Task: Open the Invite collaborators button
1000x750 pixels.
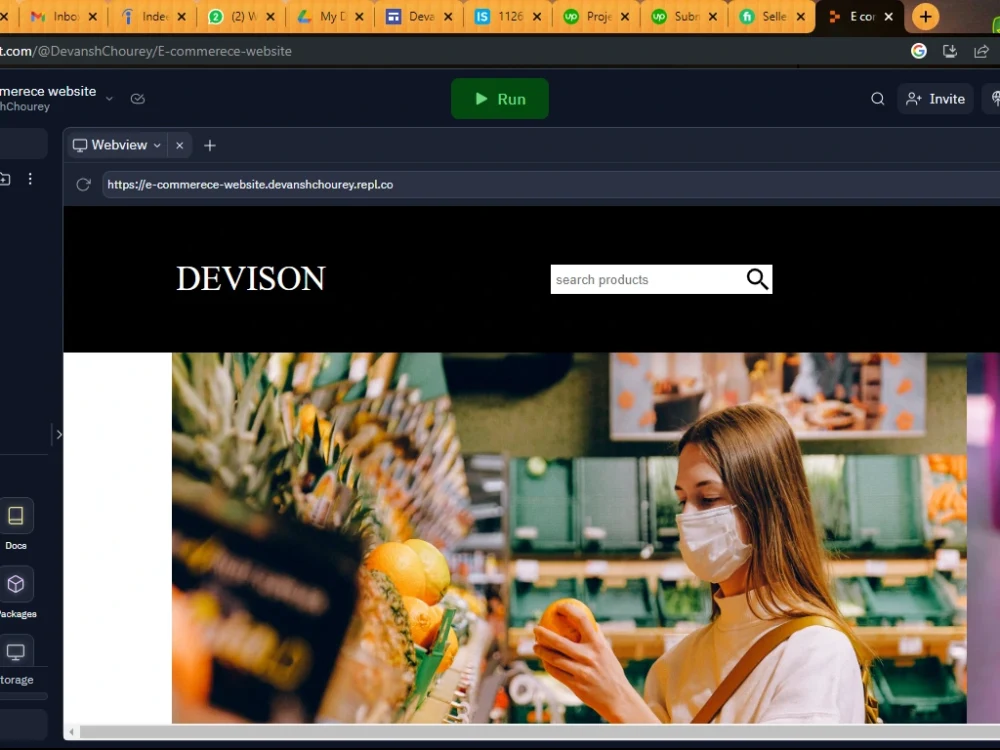Action: tap(935, 99)
